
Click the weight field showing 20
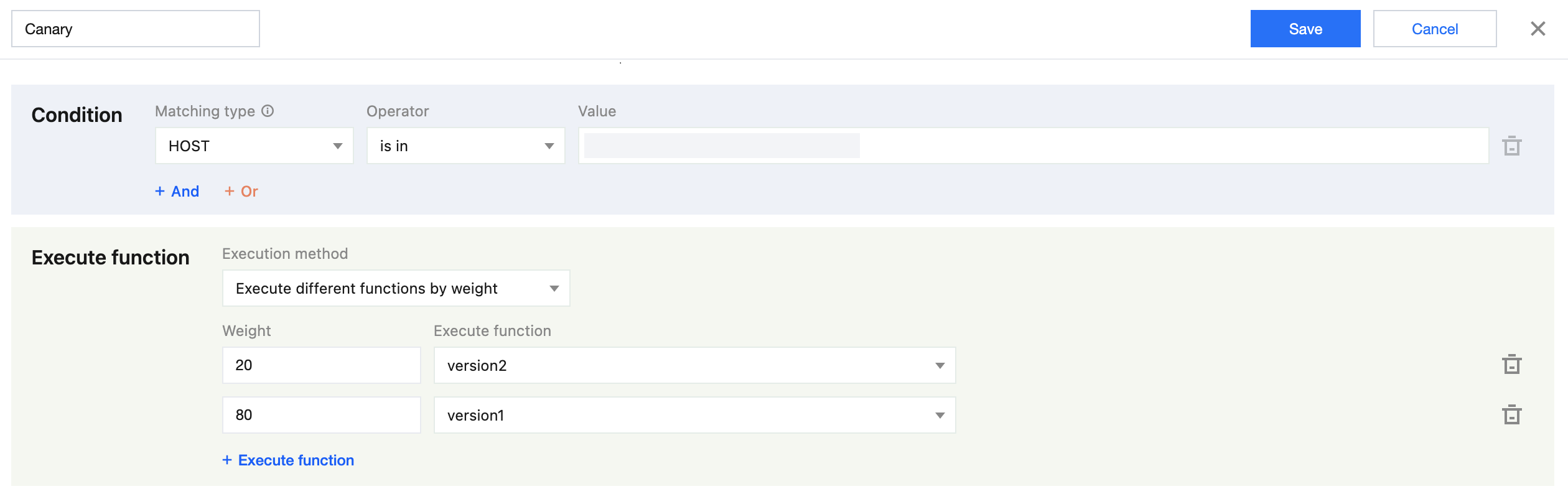pyautogui.click(x=321, y=365)
